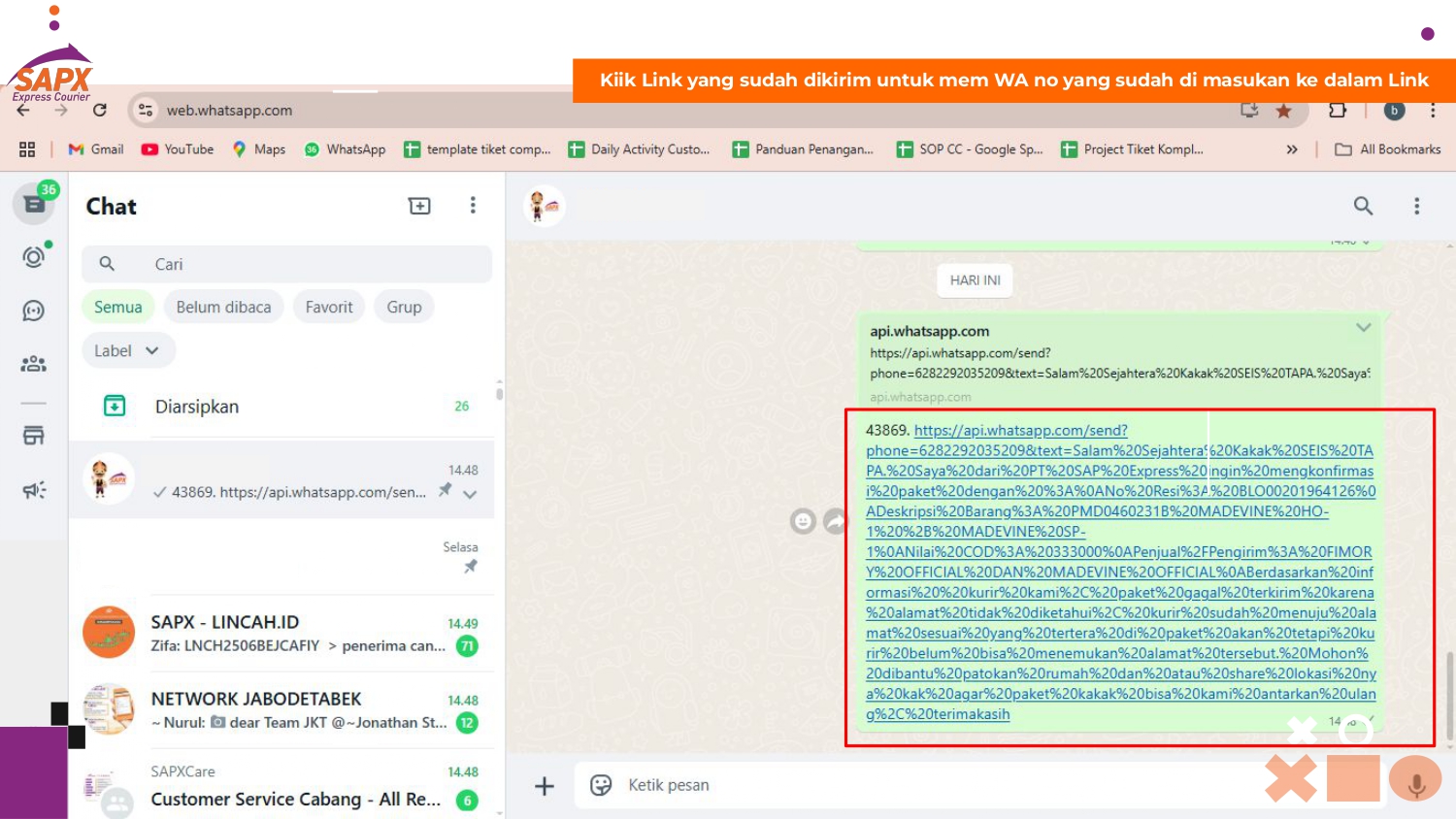This screenshot has height=819, width=1456.
Task: Open the Panduan Penangan bookmark
Action: (x=804, y=149)
